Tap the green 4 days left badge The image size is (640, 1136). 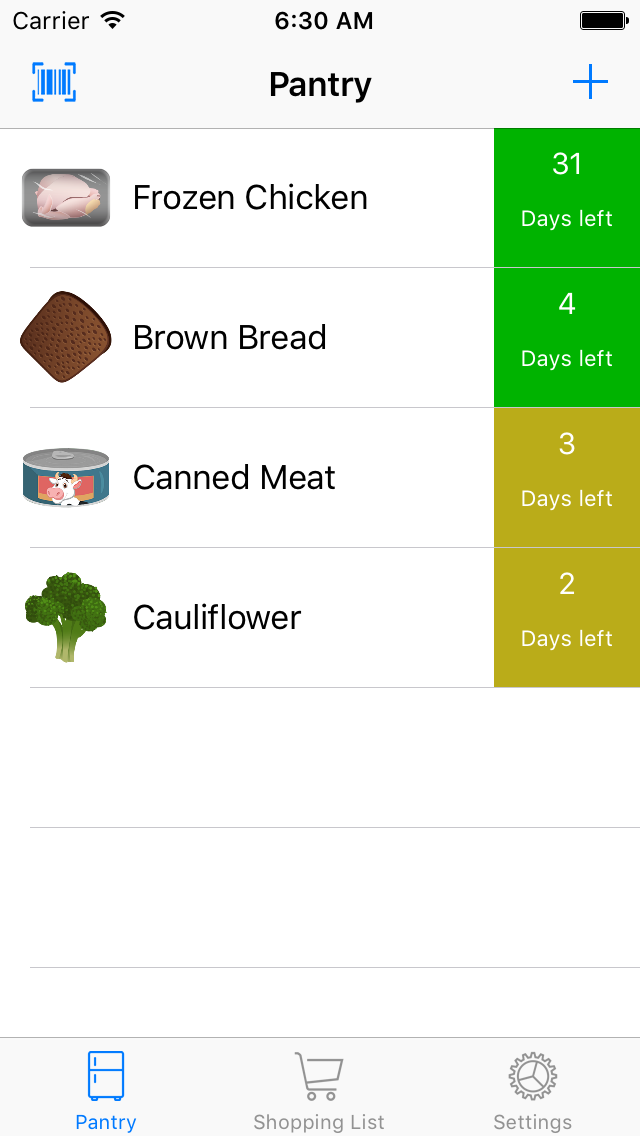click(x=567, y=338)
